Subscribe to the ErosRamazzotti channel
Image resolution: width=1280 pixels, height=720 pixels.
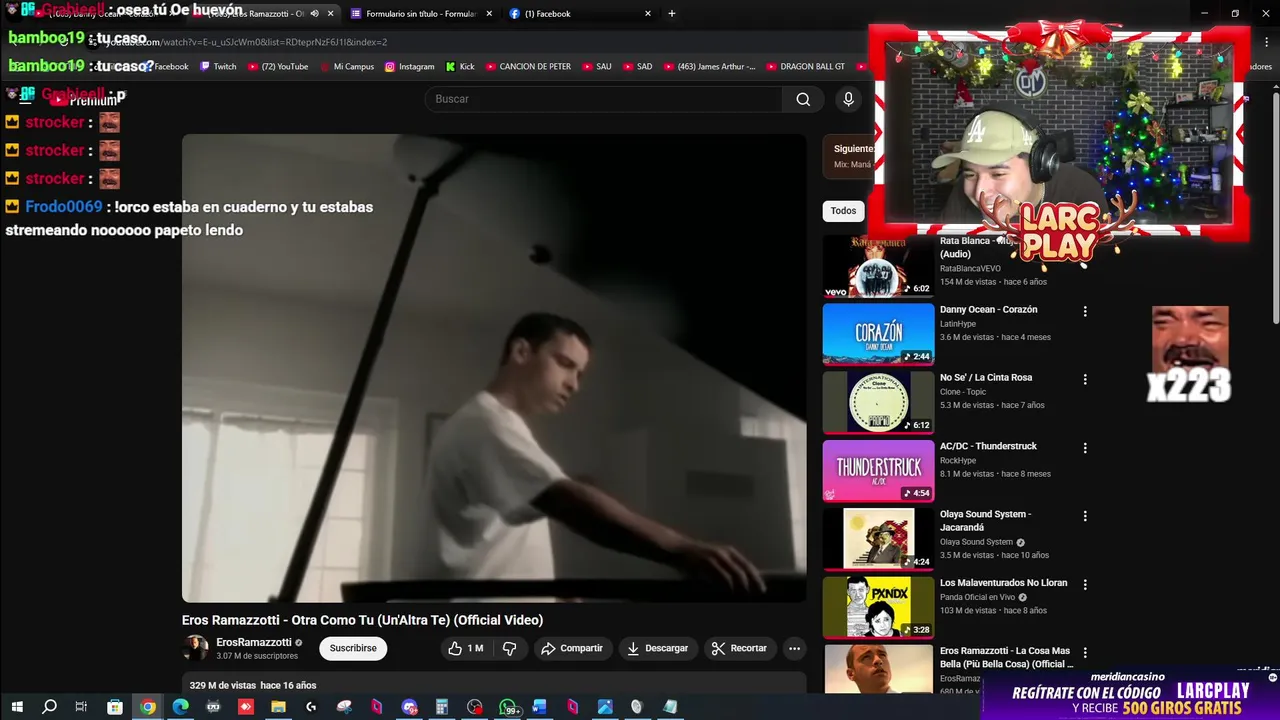tap(353, 648)
